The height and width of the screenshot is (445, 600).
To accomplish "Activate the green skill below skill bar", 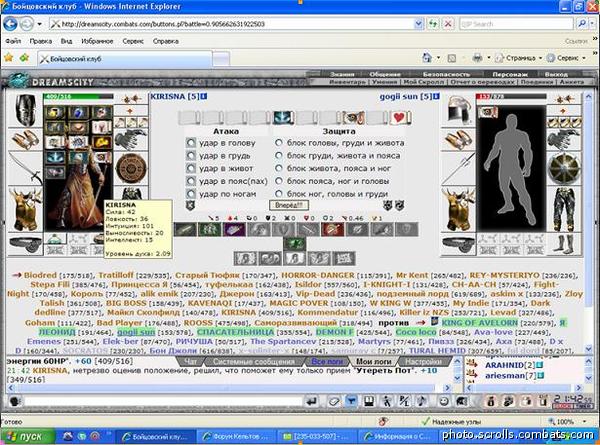I will coord(294,243).
